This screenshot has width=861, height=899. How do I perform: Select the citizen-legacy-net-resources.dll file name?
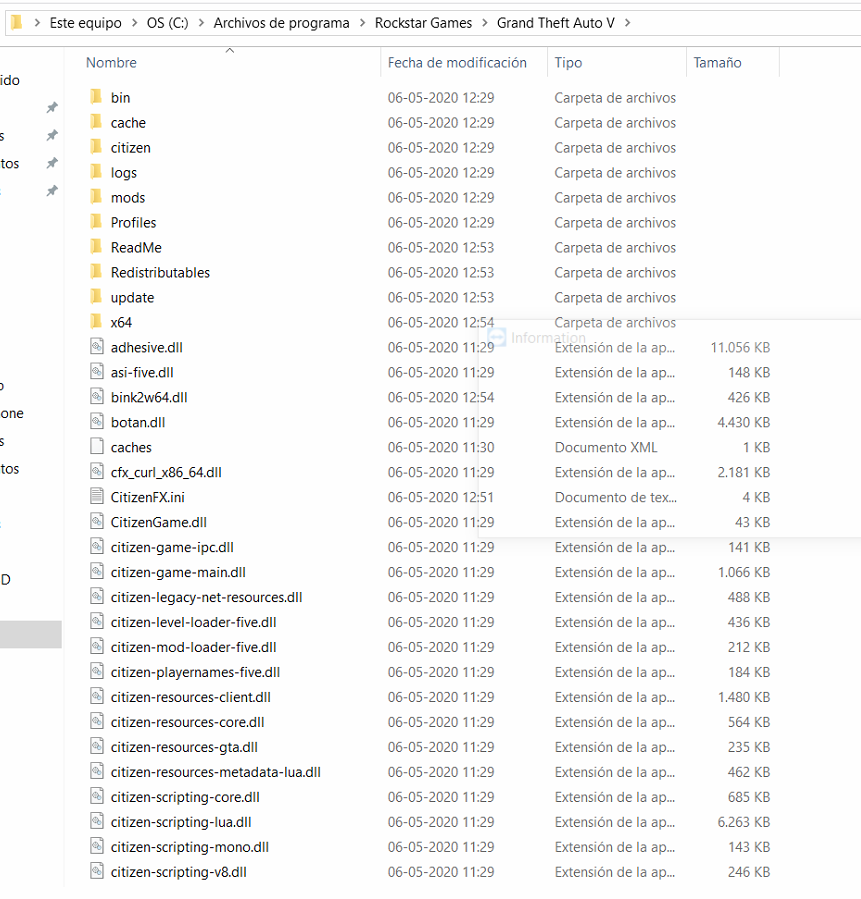click(206, 597)
